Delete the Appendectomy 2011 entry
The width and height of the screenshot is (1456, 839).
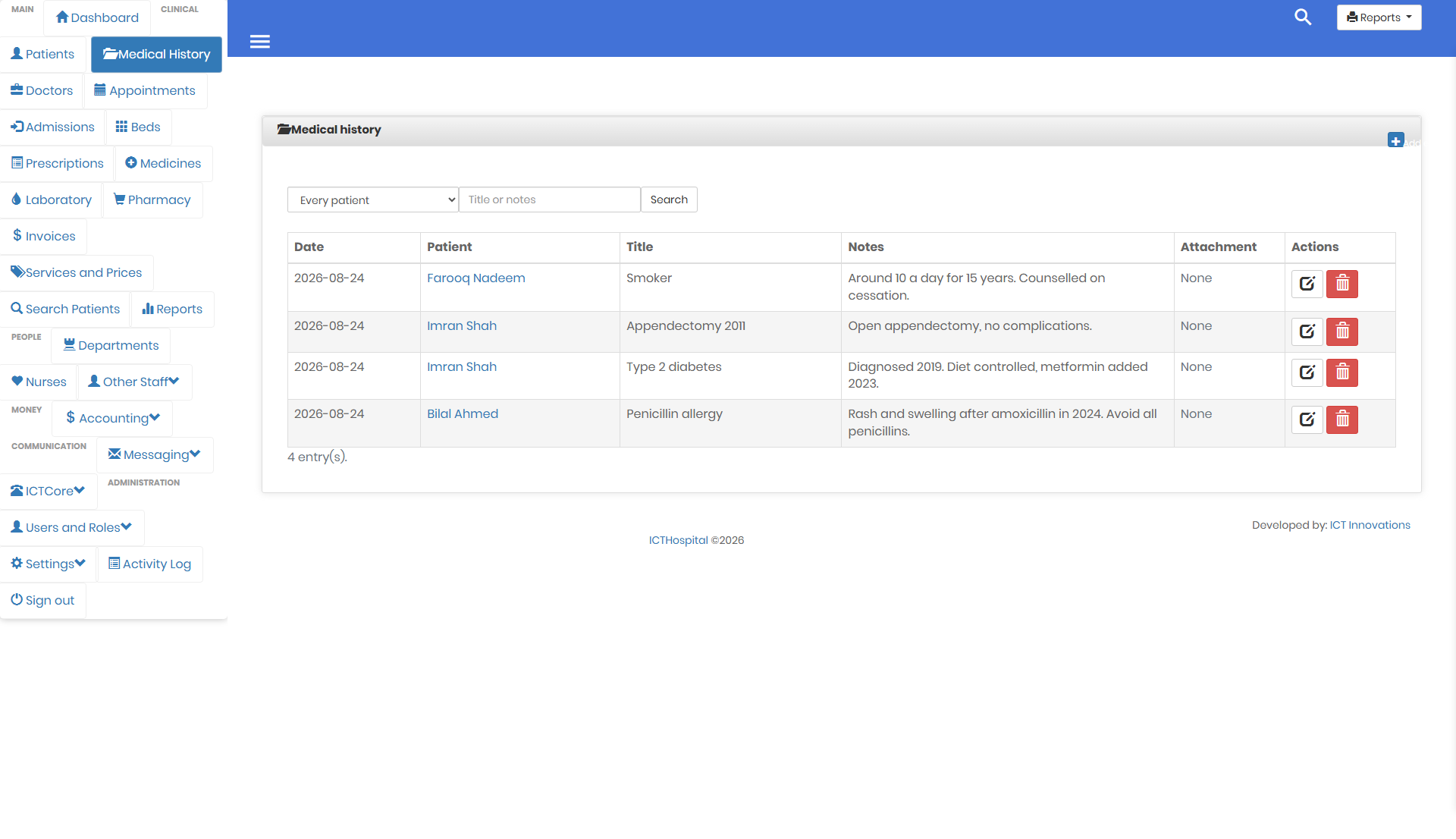(x=1341, y=332)
